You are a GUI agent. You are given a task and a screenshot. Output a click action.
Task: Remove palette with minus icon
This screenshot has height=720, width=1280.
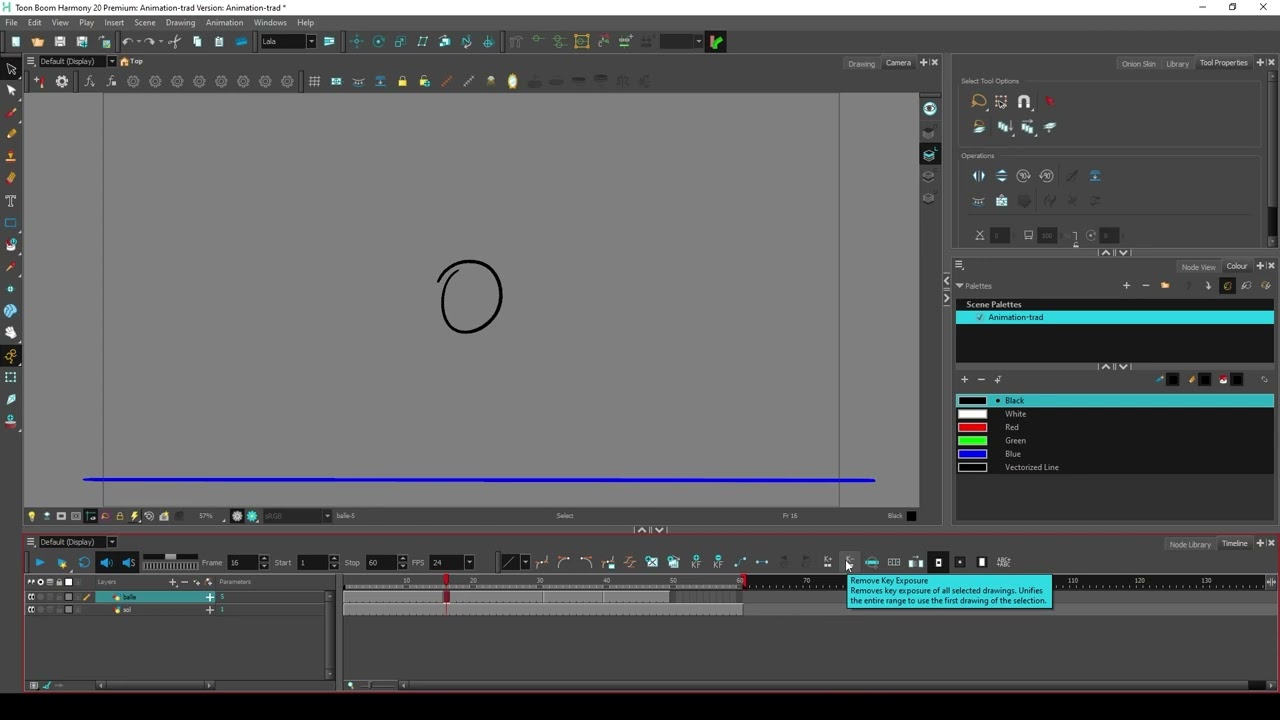(x=1146, y=286)
